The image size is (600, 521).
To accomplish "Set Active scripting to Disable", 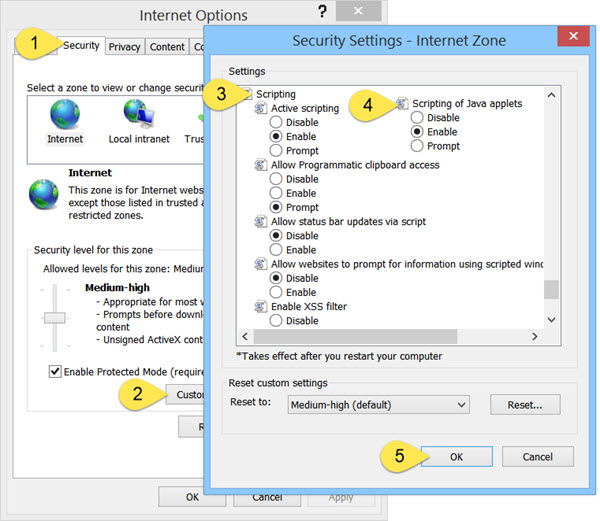I will point(276,122).
